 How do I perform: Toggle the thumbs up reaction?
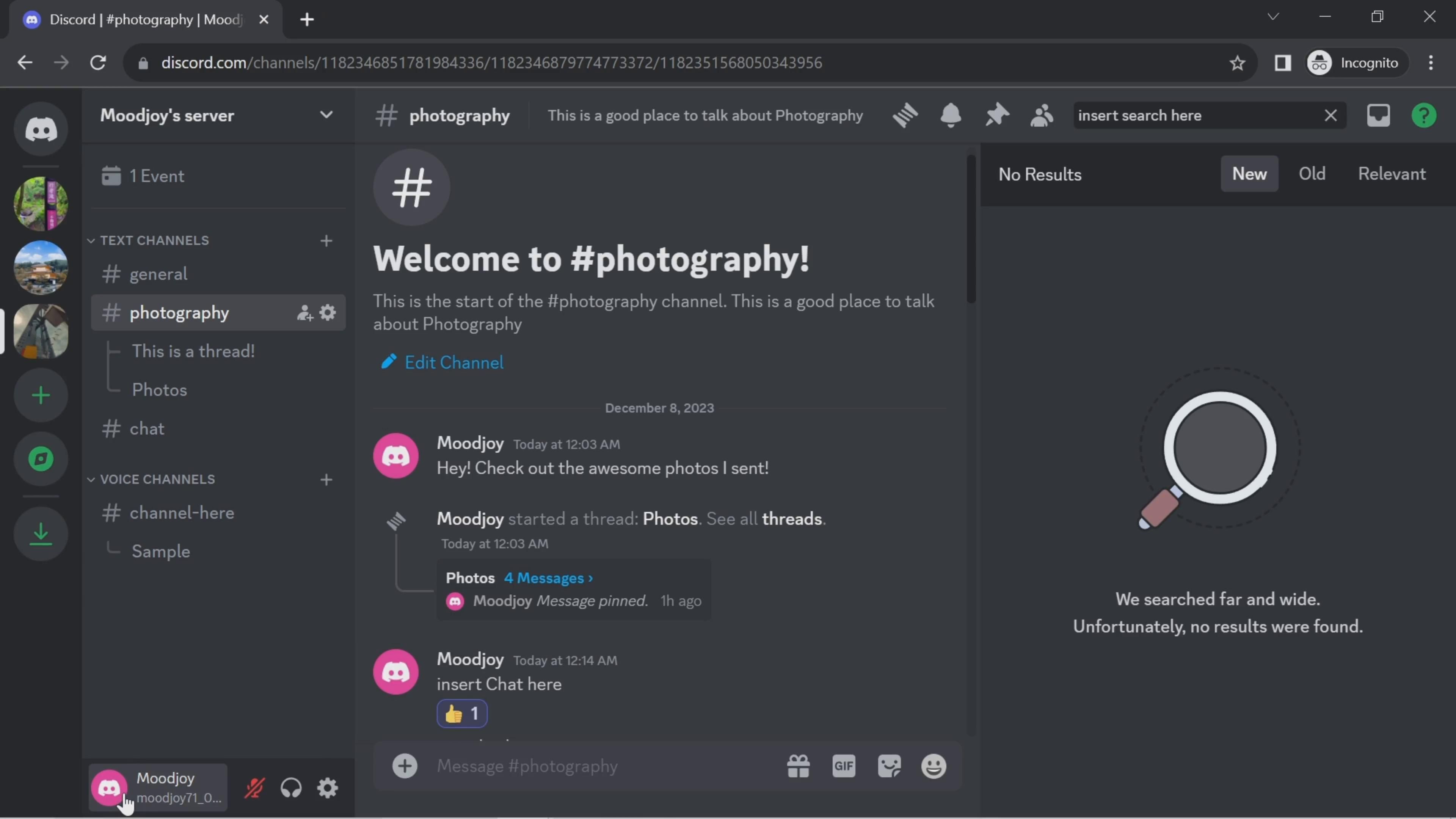point(462,714)
